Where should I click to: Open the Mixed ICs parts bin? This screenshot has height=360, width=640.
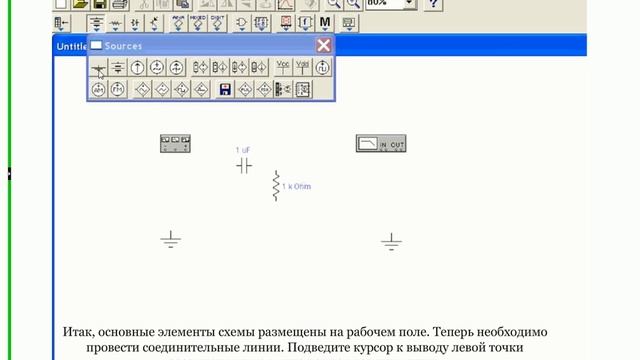(x=198, y=23)
